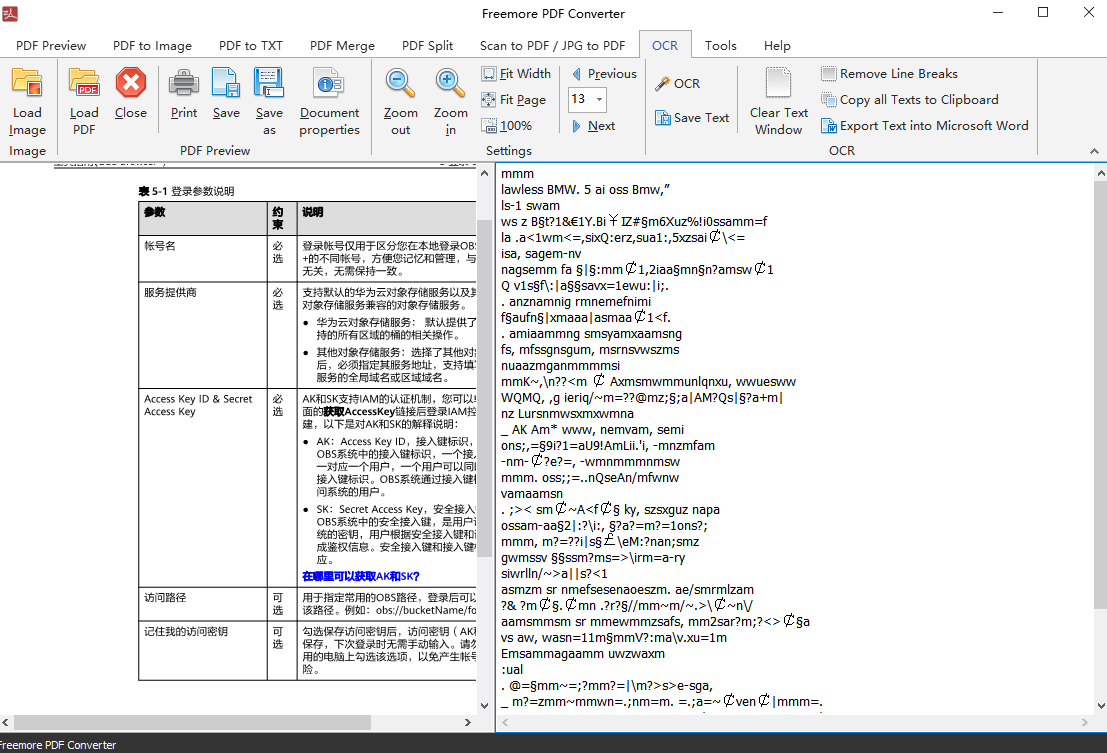Close the current PDF document
Screen dimensions: 1107x753
(x=131, y=93)
